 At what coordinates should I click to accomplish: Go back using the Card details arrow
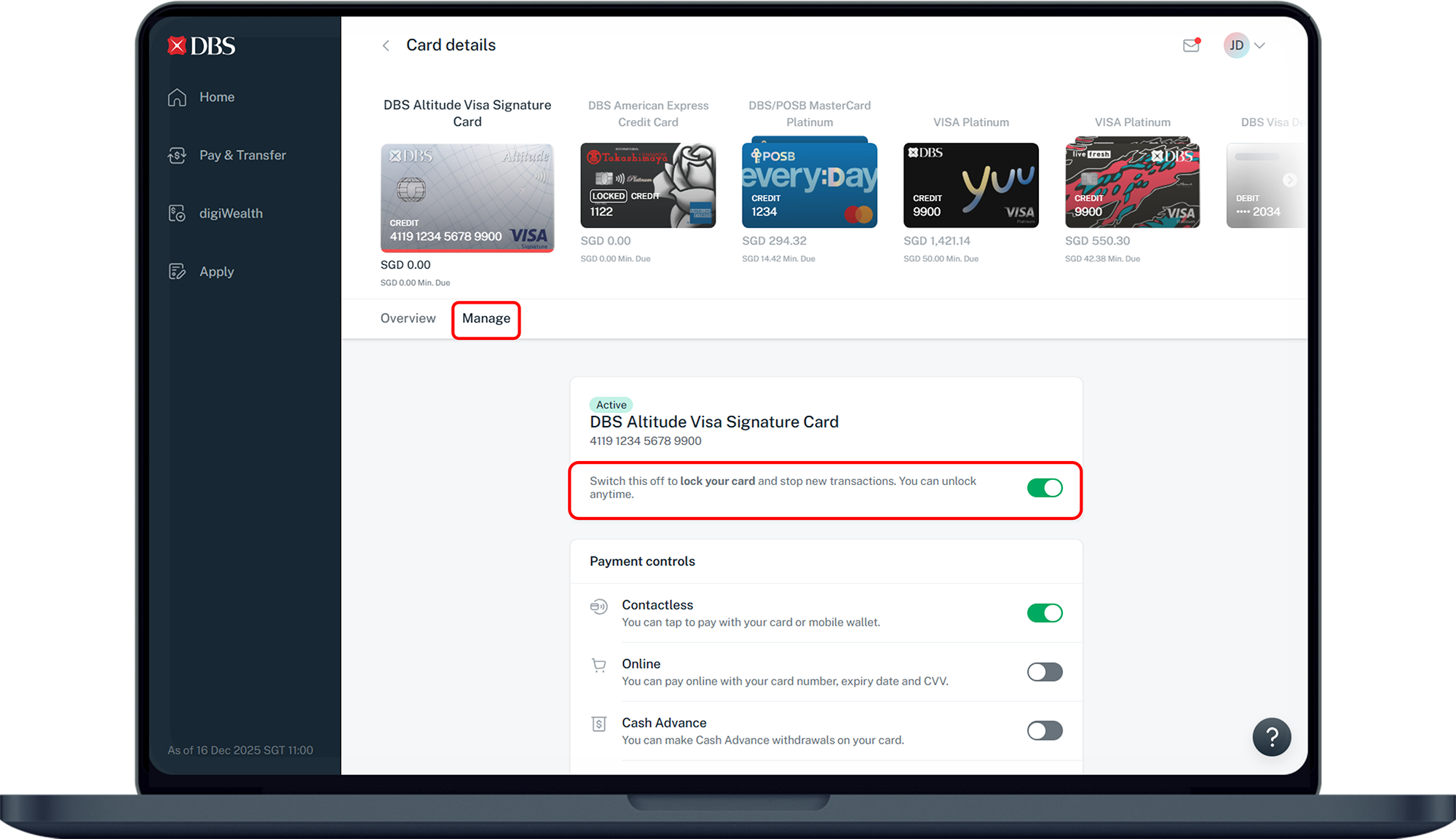(x=386, y=45)
